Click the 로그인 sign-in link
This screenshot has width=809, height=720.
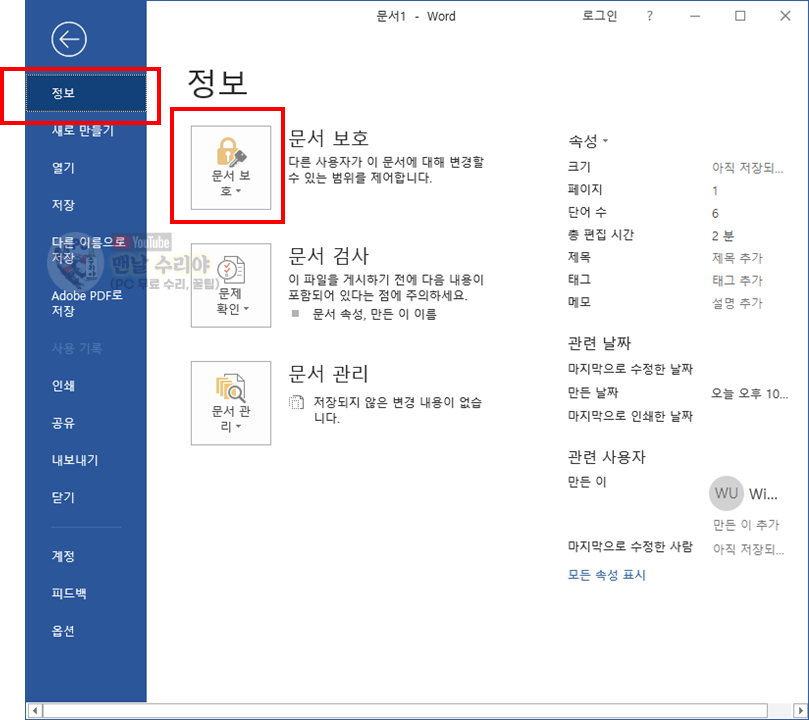click(600, 16)
